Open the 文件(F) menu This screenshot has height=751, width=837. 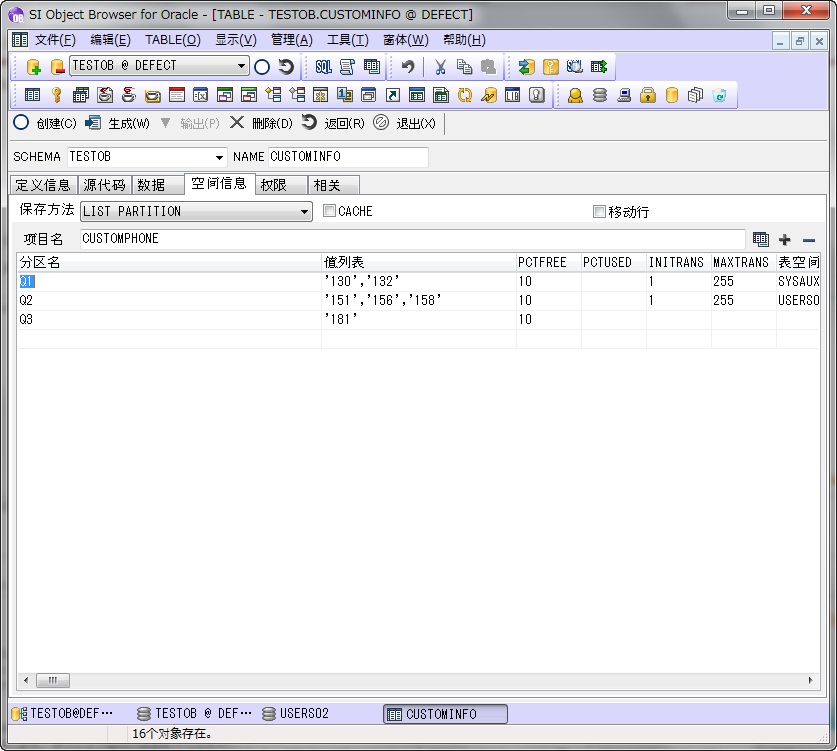tap(55, 40)
